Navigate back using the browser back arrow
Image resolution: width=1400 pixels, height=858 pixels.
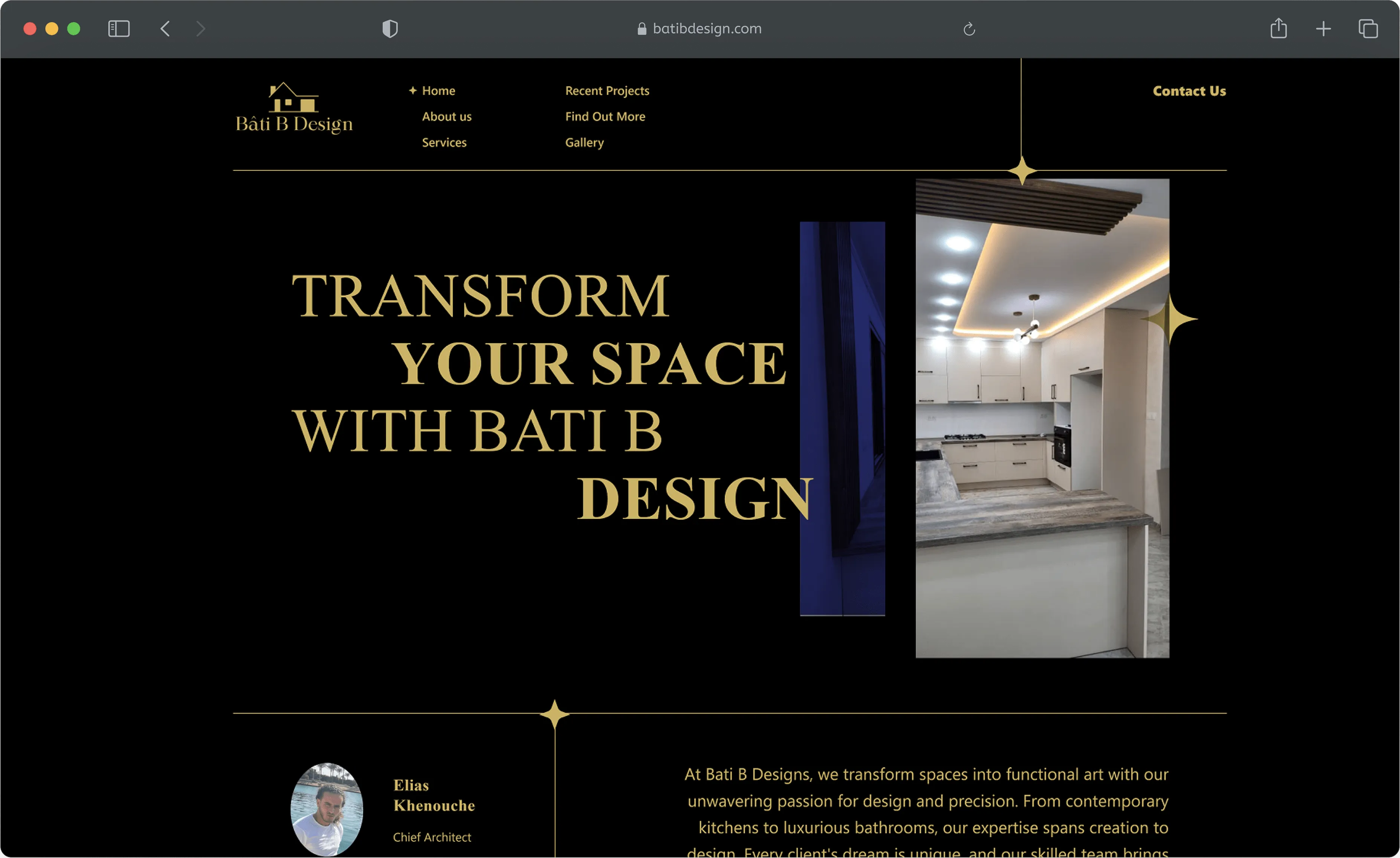(165, 28)
